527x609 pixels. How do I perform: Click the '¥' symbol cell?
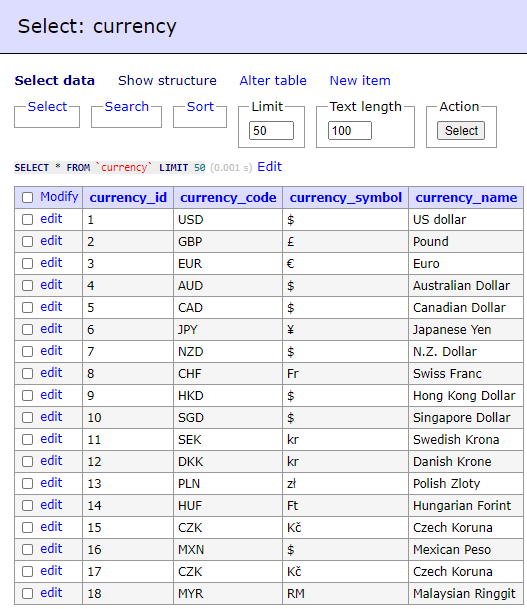click(x=346, y=330)
